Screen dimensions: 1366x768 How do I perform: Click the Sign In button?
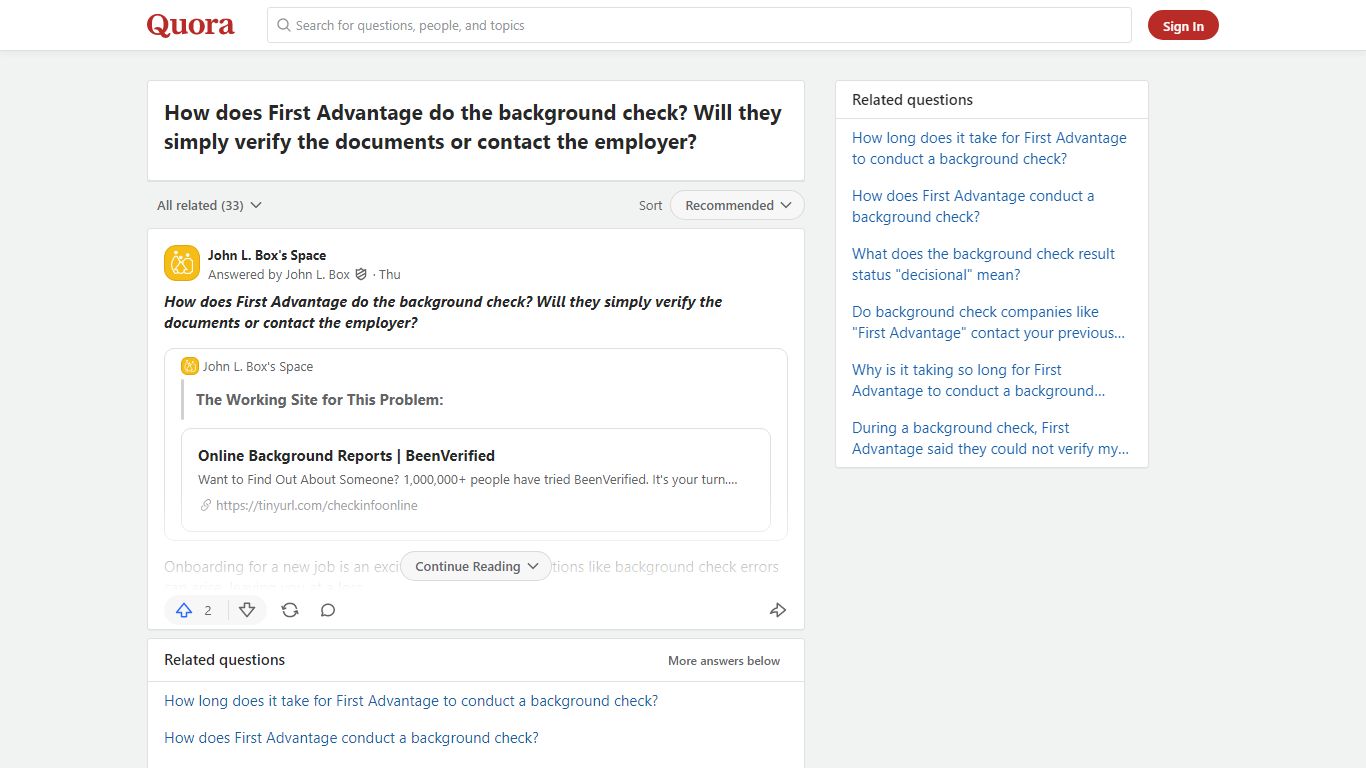coord(1183,26)
